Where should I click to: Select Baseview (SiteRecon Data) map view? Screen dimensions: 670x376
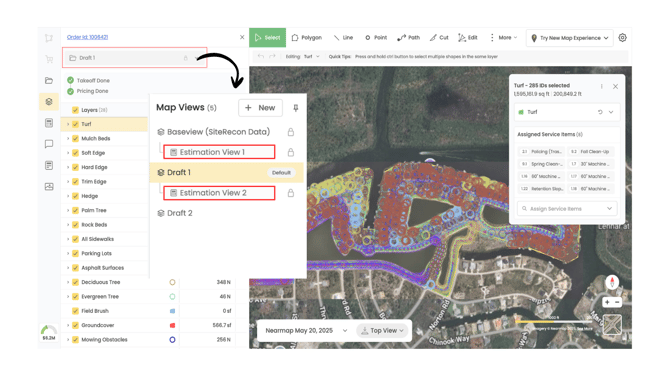218,132
